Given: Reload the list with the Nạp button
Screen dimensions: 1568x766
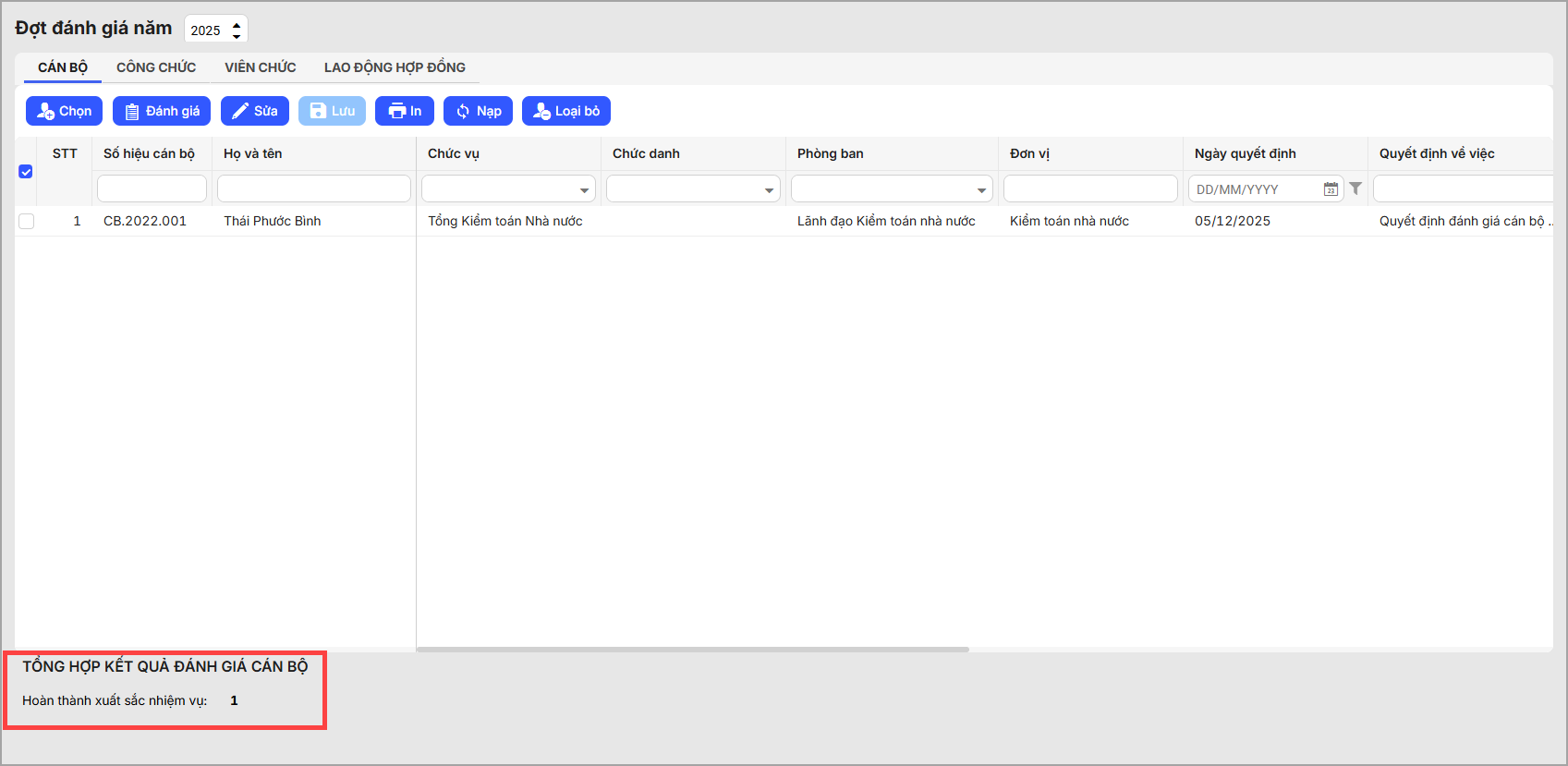Looking at the screenshot, I should (x=478, y=111).
